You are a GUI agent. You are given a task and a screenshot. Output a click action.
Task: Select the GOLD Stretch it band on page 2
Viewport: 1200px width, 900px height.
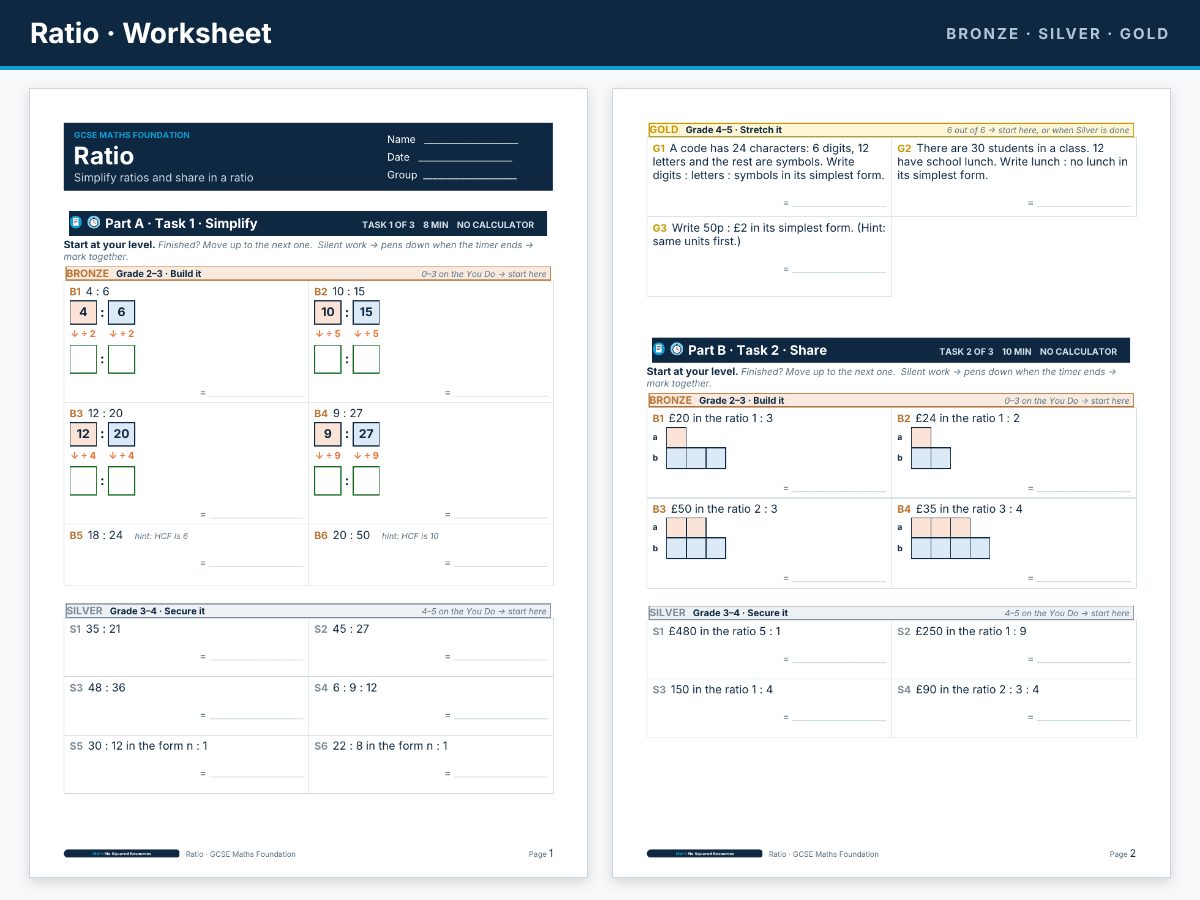891,130
